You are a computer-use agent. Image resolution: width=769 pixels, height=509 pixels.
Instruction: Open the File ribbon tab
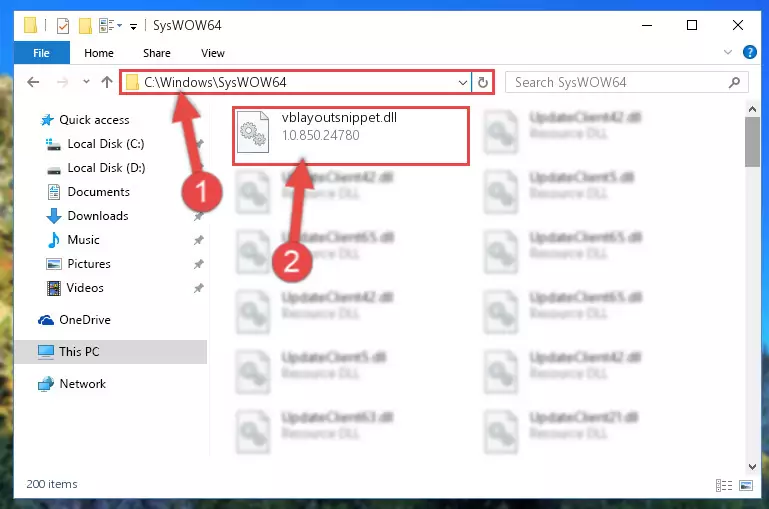(x=41, y=53)
